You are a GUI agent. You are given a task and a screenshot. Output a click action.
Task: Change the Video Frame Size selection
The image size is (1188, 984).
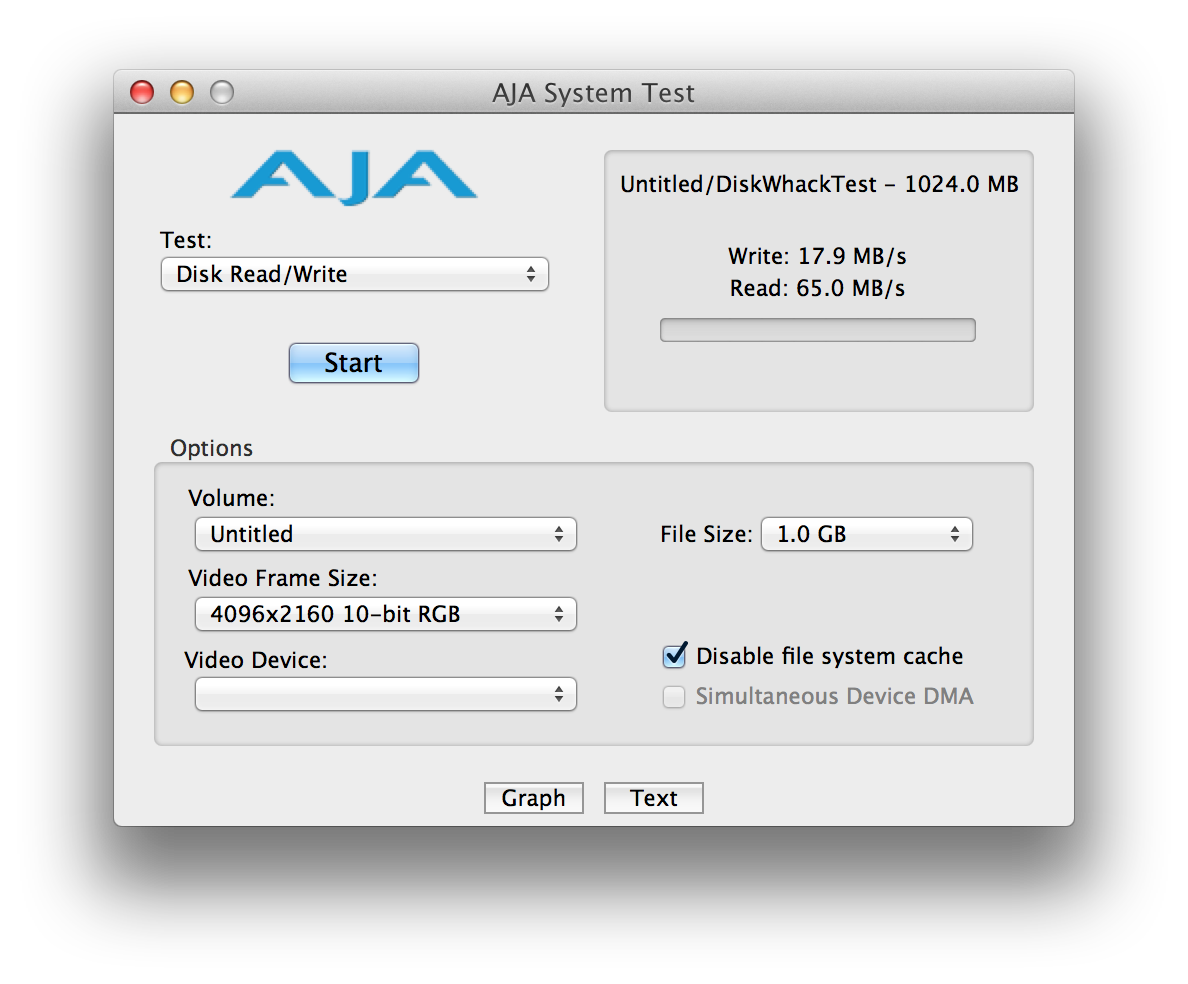click(x=385, y=614)
